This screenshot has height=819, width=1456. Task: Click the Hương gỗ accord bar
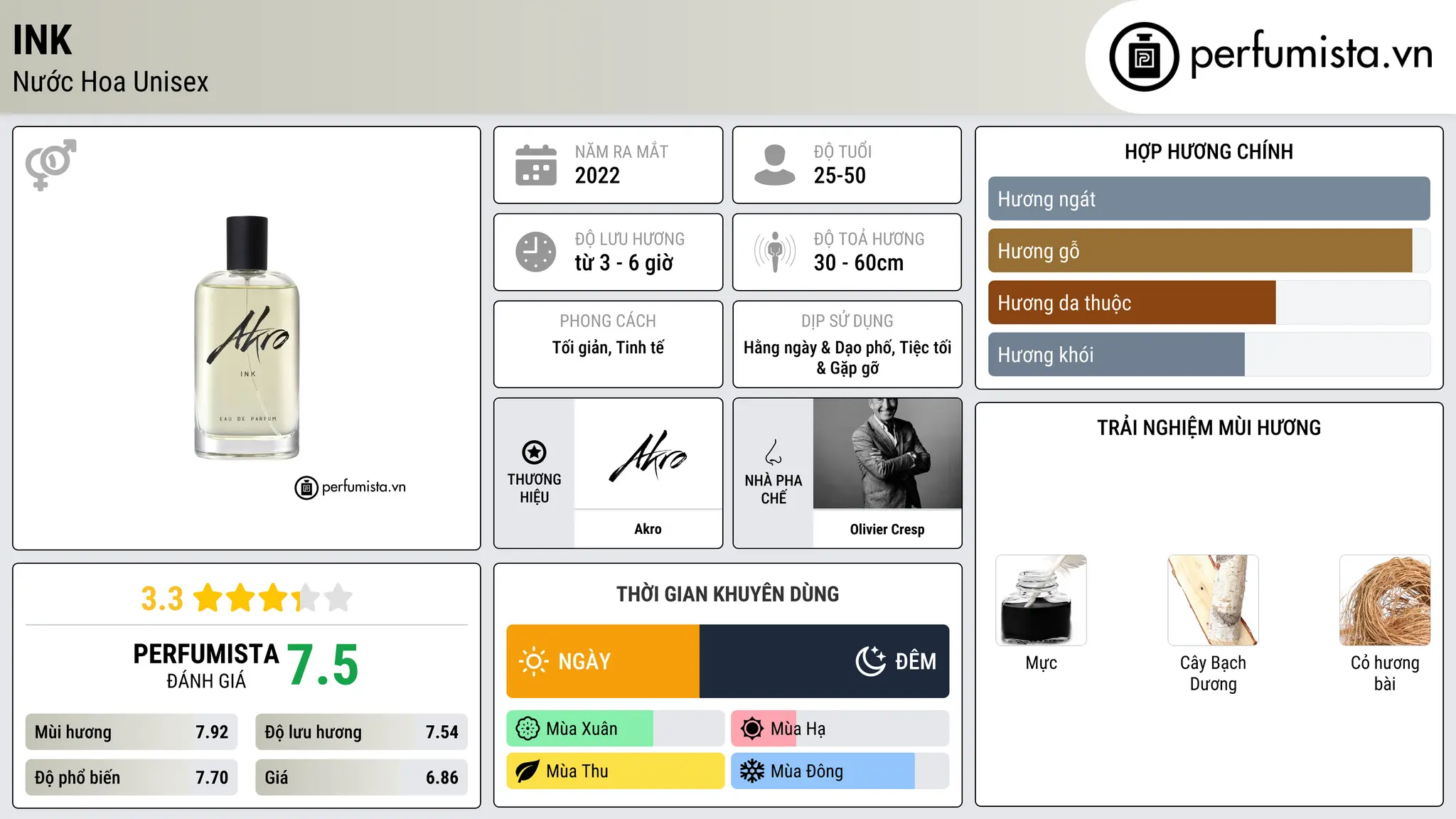pyautogui.click(x=1209, y=251)
